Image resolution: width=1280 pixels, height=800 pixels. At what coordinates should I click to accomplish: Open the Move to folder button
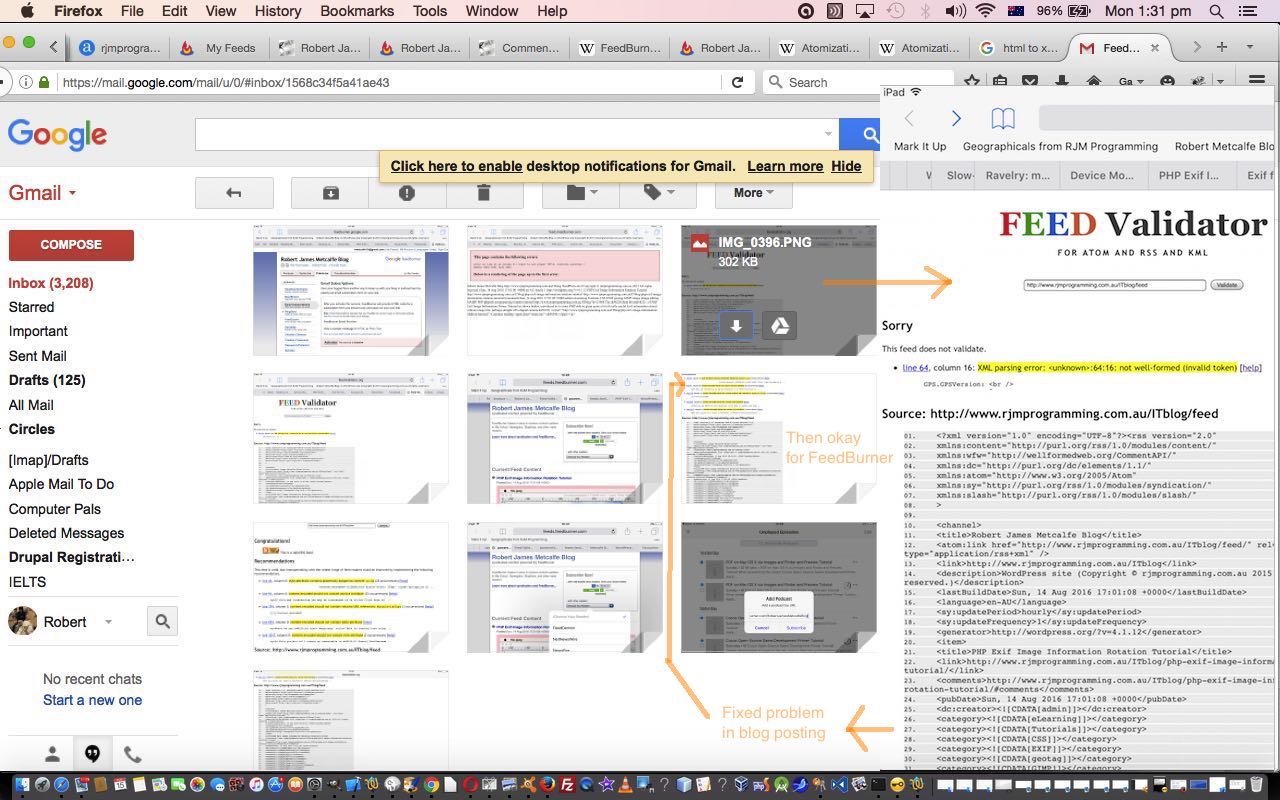pyautogui.click(x=582, y=193)
